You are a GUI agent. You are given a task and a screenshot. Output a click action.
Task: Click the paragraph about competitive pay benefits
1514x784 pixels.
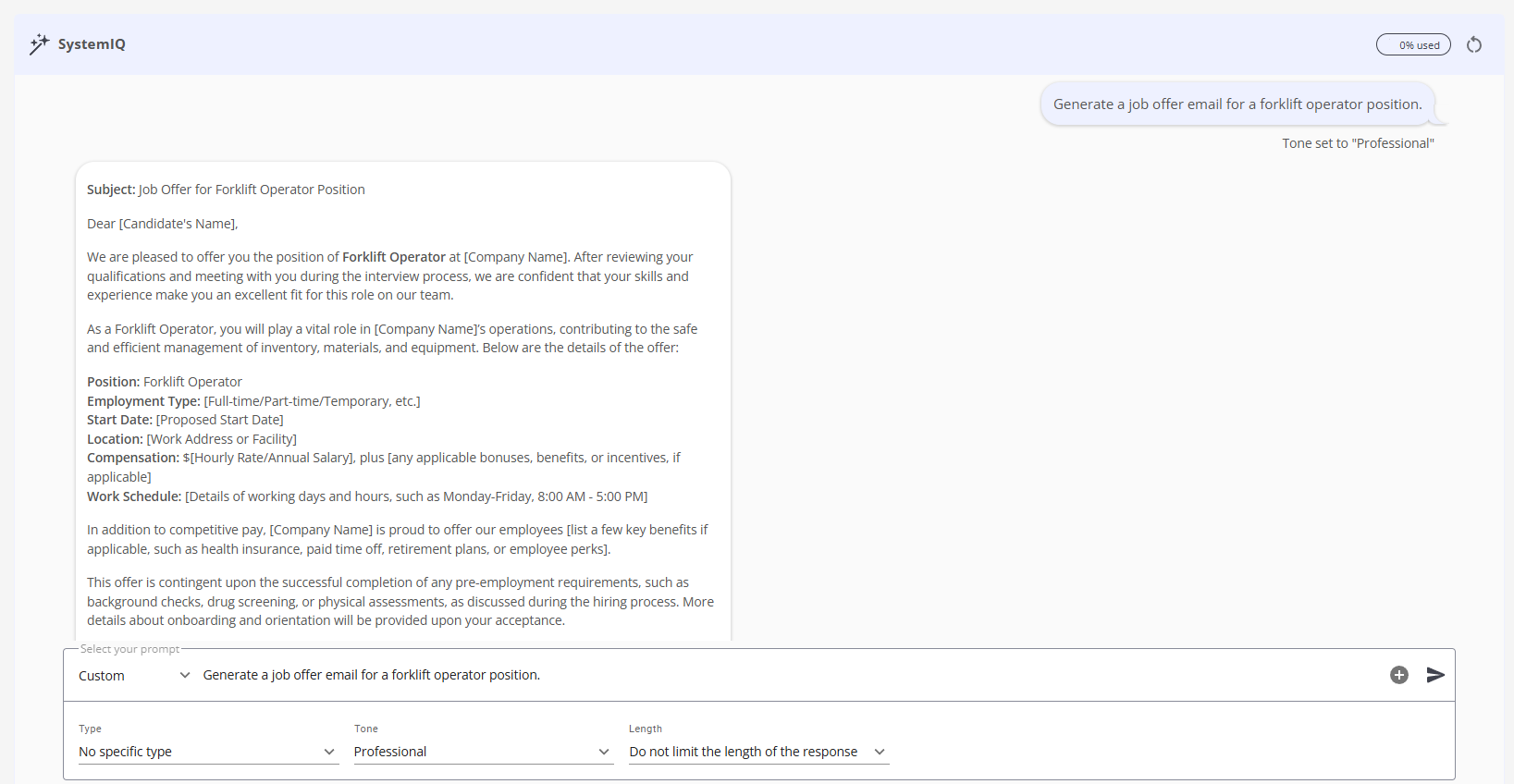(398, 539)
